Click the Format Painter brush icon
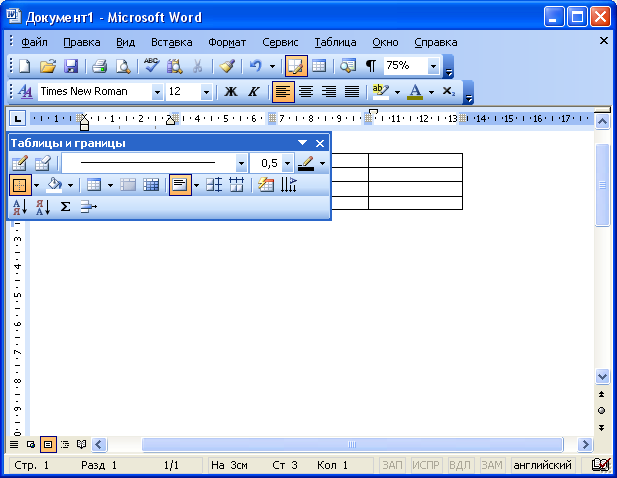The image size is (617, 478). [227, 66]
